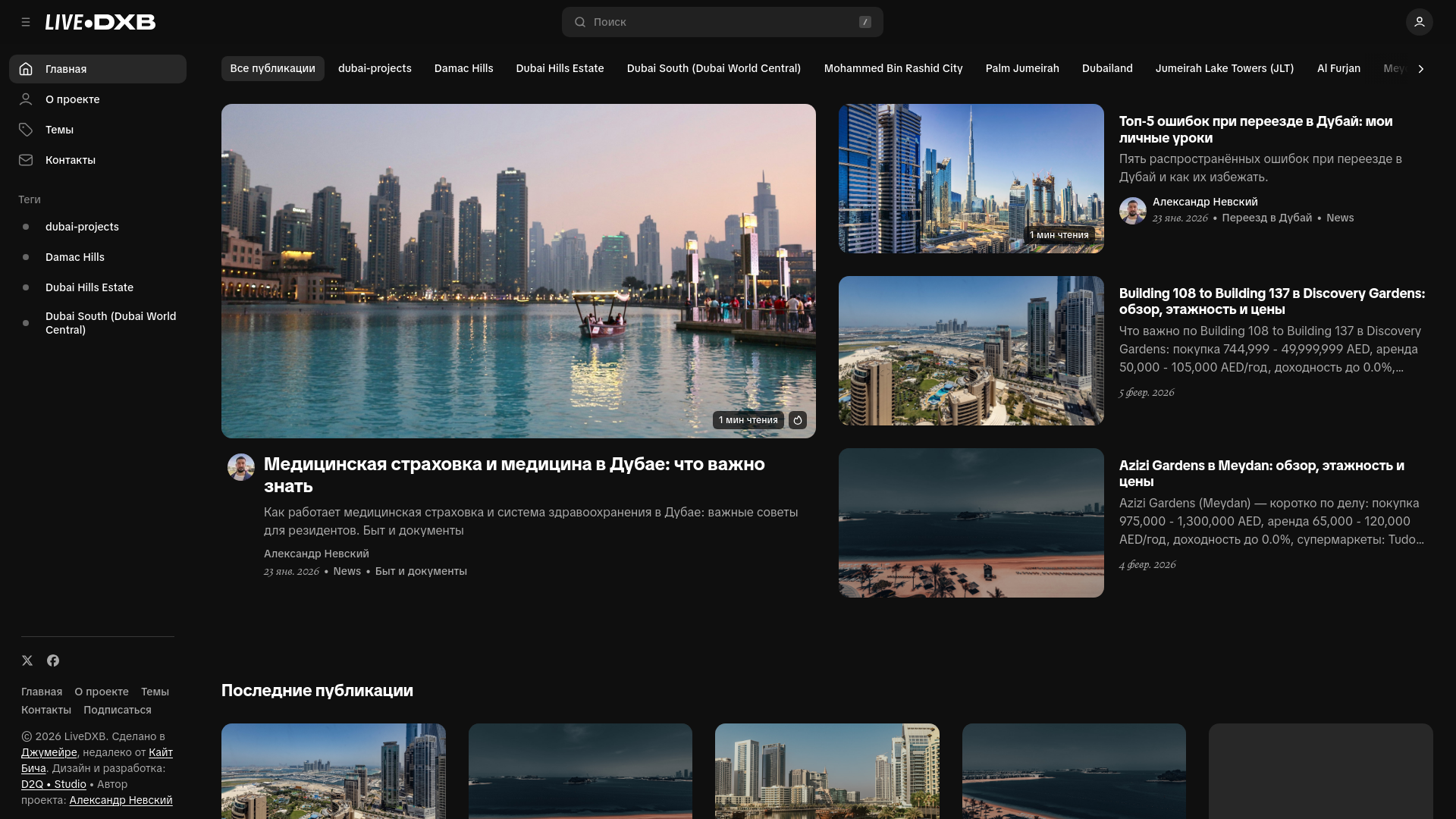Select the Все публикации tab
This screenshot has width=1456, height=819.
[273, 68]
